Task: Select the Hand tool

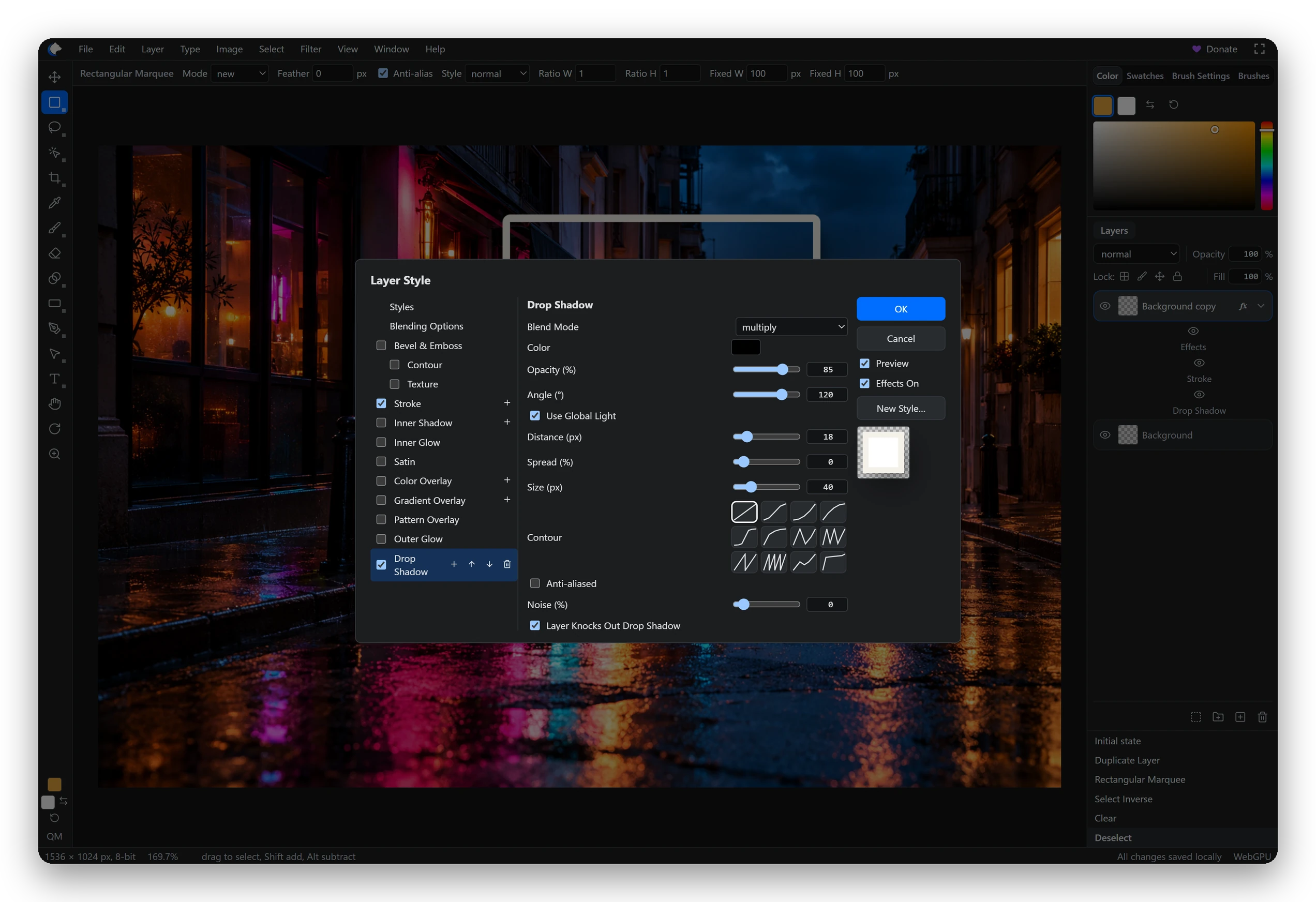Action: (x=55, y=404)
